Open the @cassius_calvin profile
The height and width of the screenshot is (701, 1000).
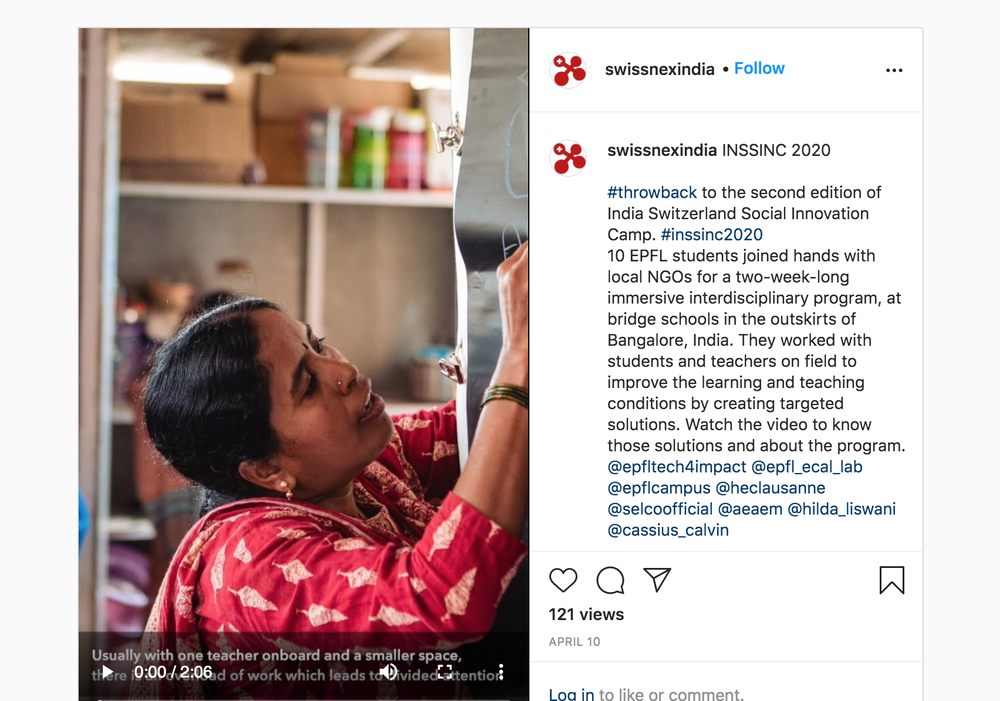click(x=668, y=530)
